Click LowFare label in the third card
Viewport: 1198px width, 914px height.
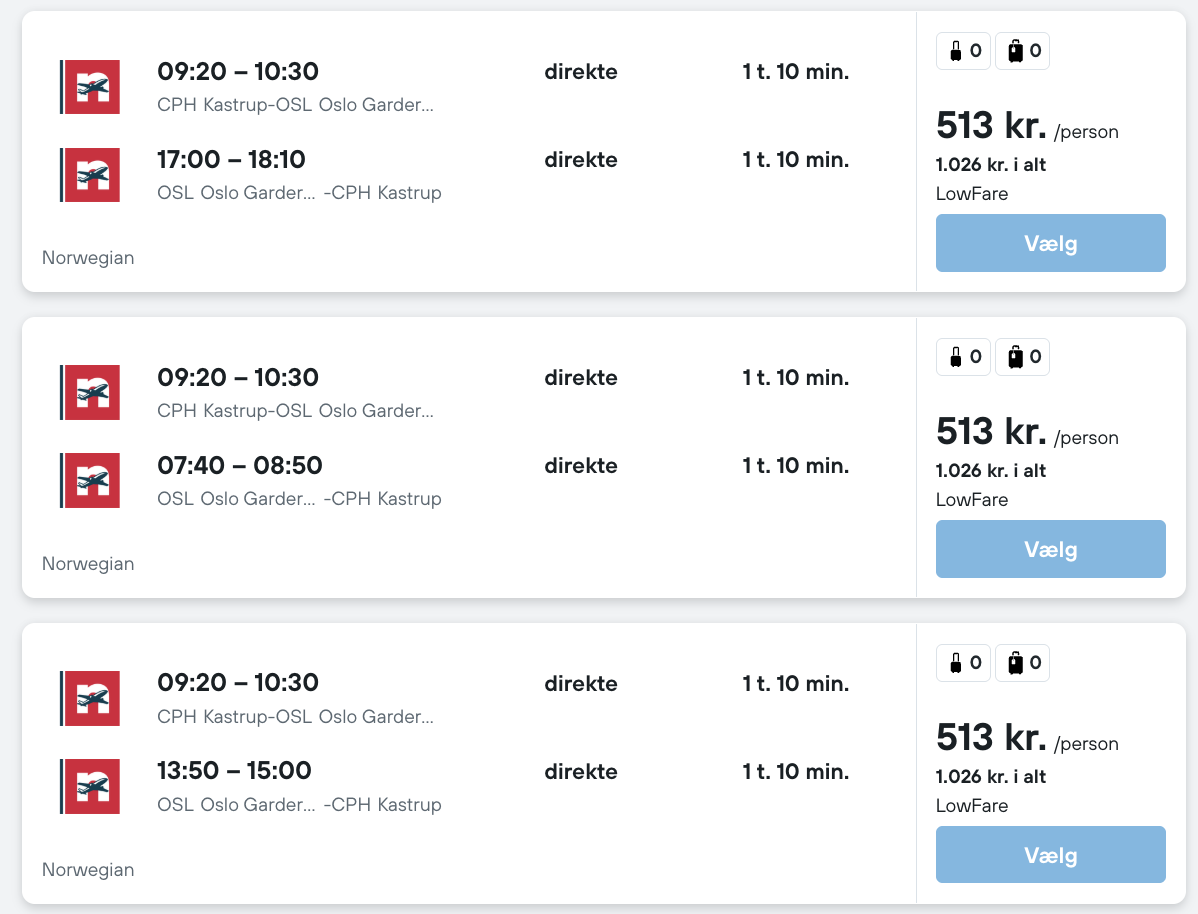coord(972,806)
